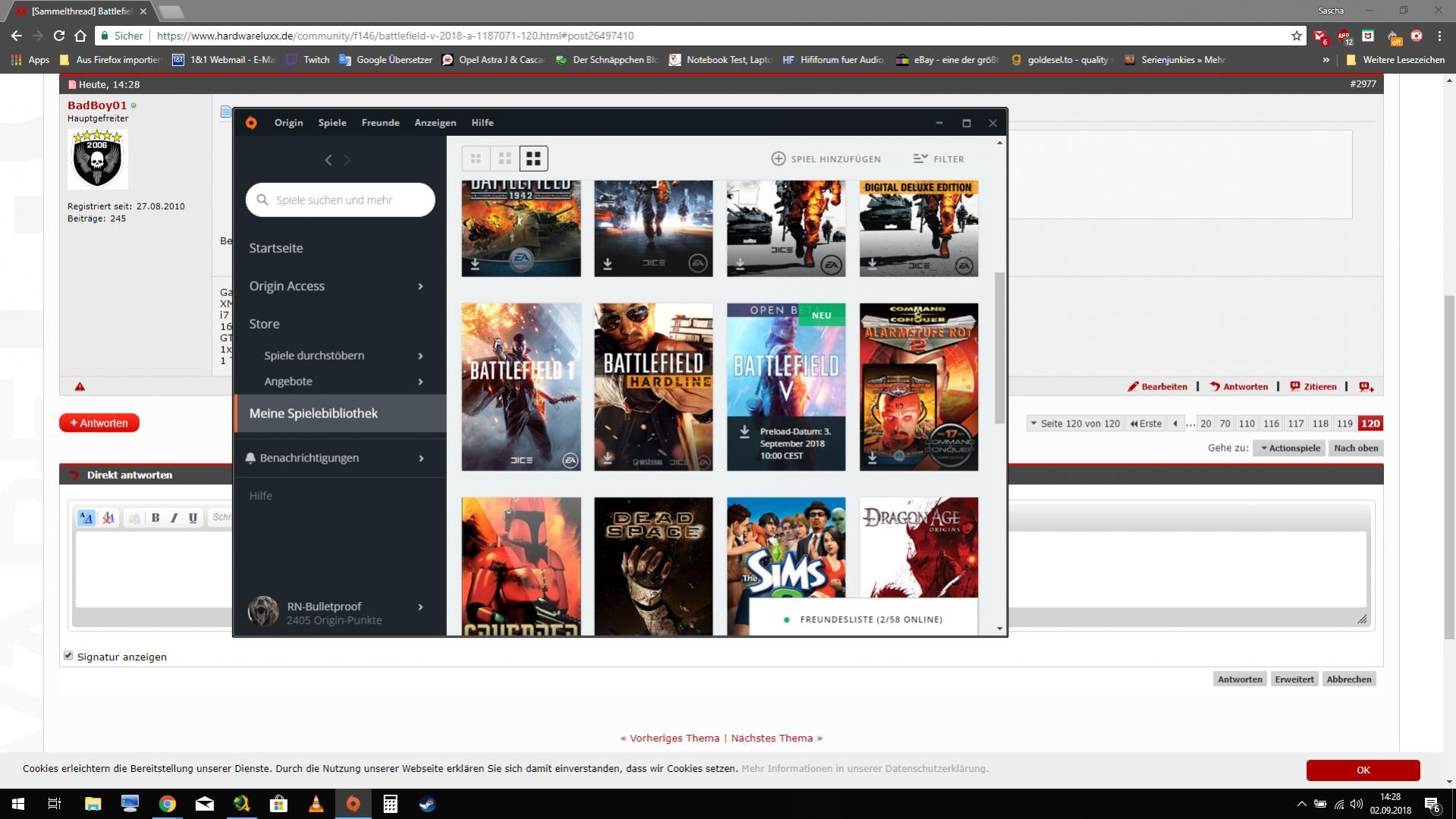Bookmark page with the star icon
1456x819 pixels.
coord(1297,36)
